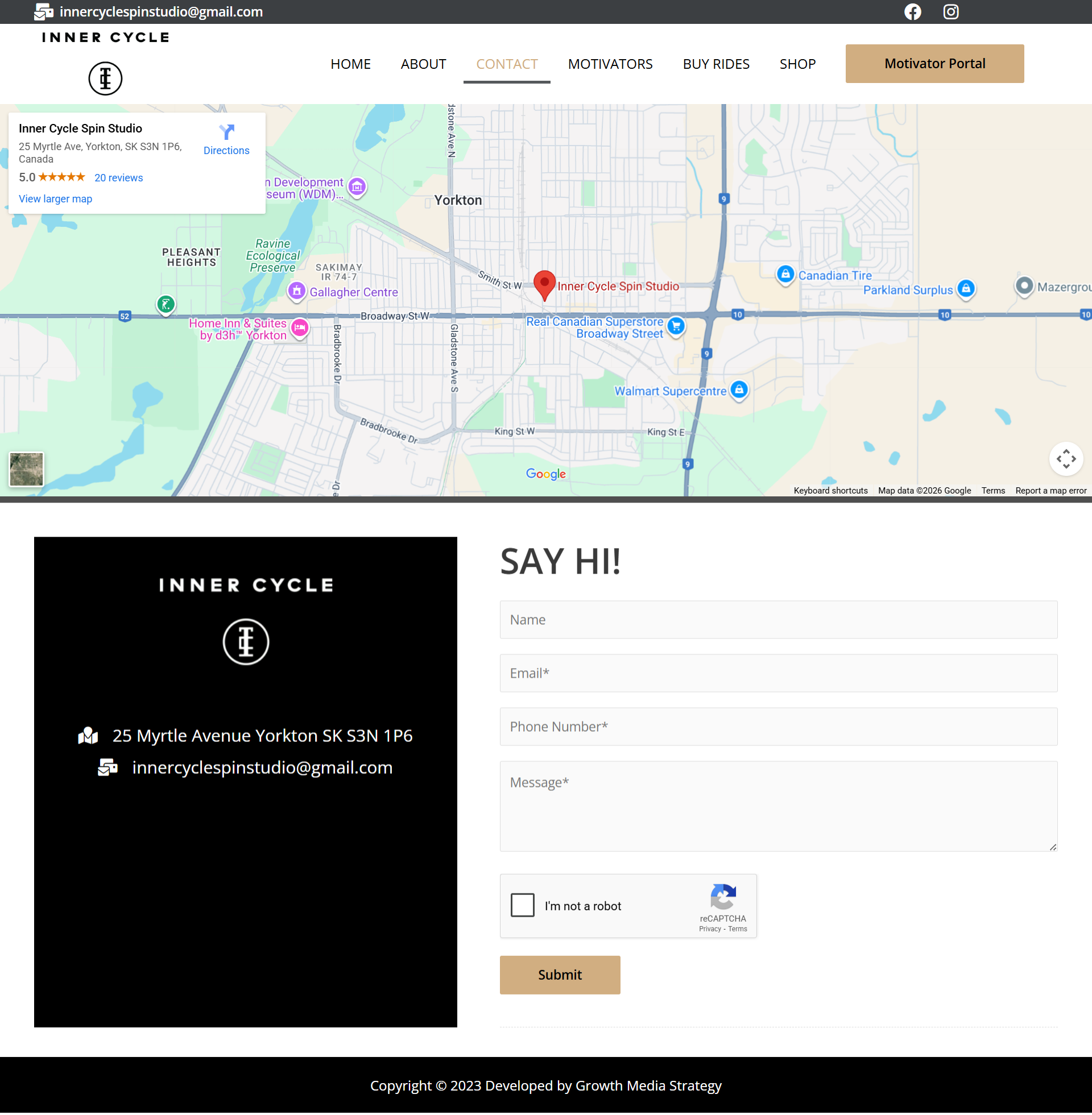
Task: Check the I'm not a robot box
Action: click(x=523, y=905)
